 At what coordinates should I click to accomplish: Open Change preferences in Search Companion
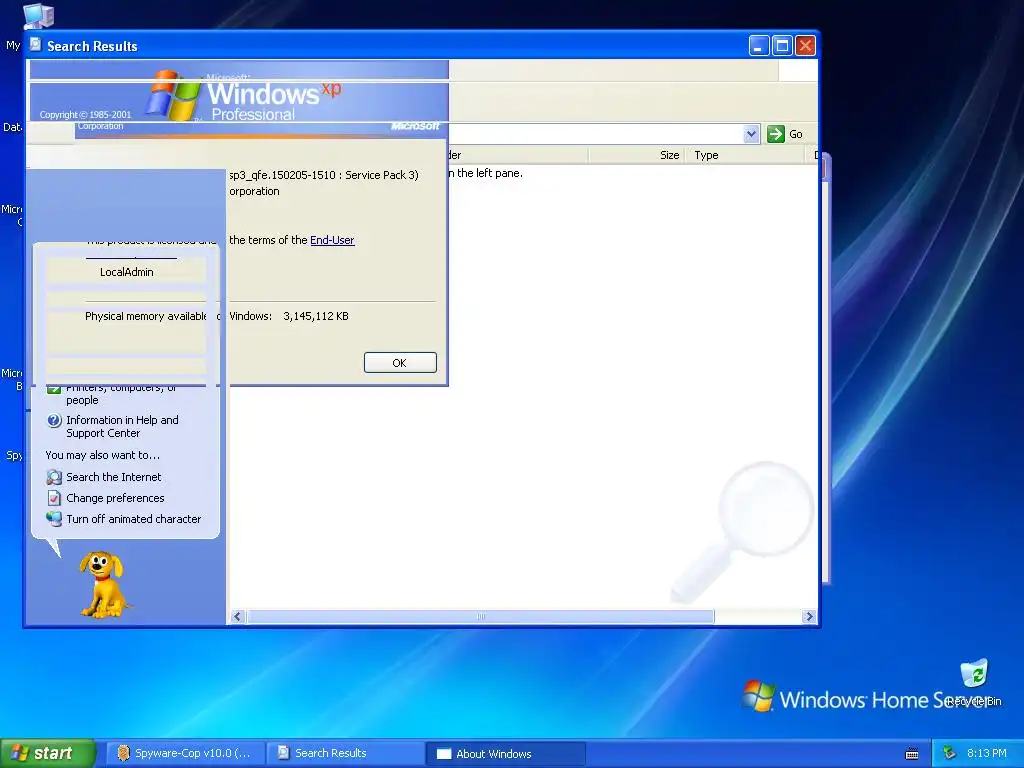pos(115,498)
